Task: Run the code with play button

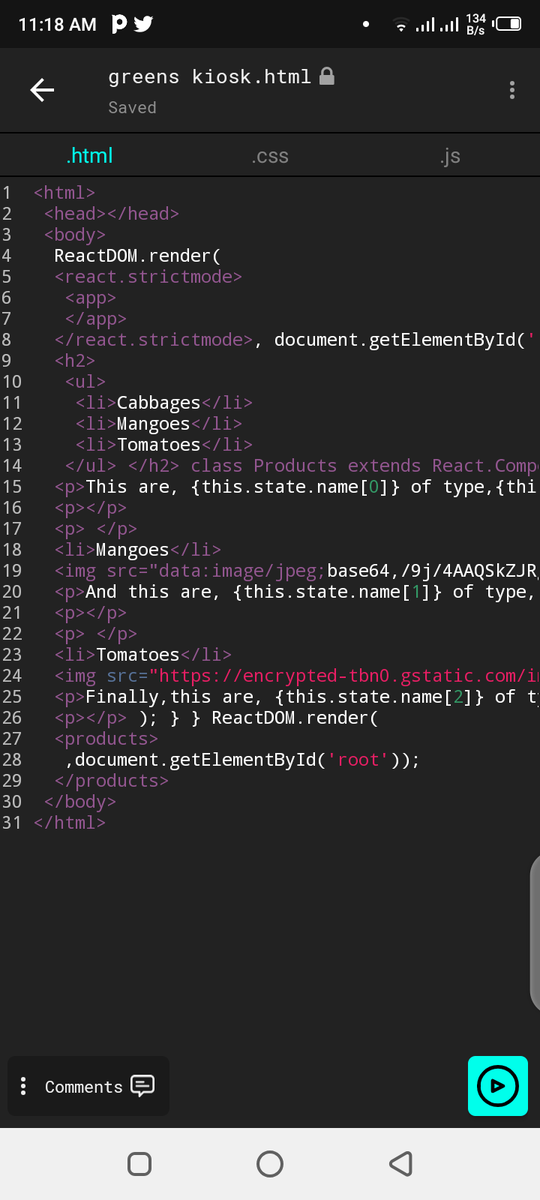Action: [x=498, y=1085]
